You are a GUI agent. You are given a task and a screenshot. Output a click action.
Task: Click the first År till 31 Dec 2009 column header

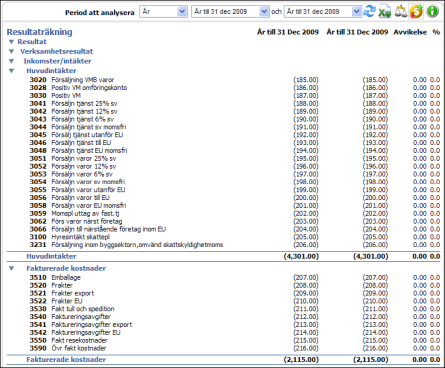coord(288,32)
